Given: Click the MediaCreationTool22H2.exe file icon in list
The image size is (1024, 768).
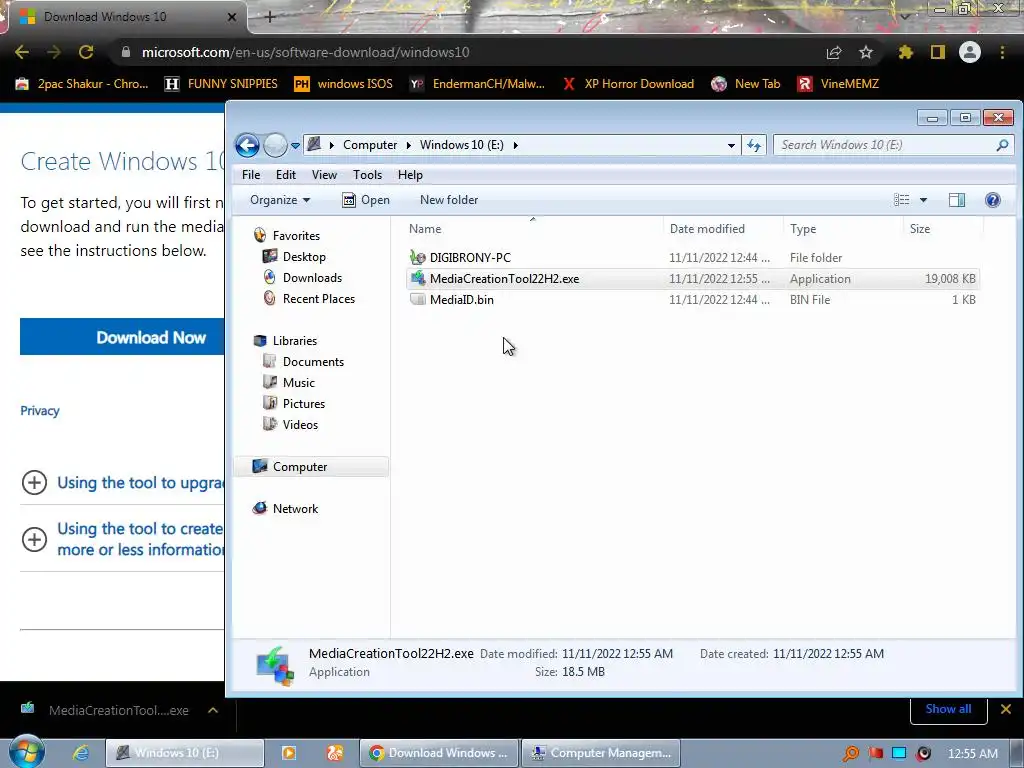Looking at the screenshot, I should click(418, 279).
